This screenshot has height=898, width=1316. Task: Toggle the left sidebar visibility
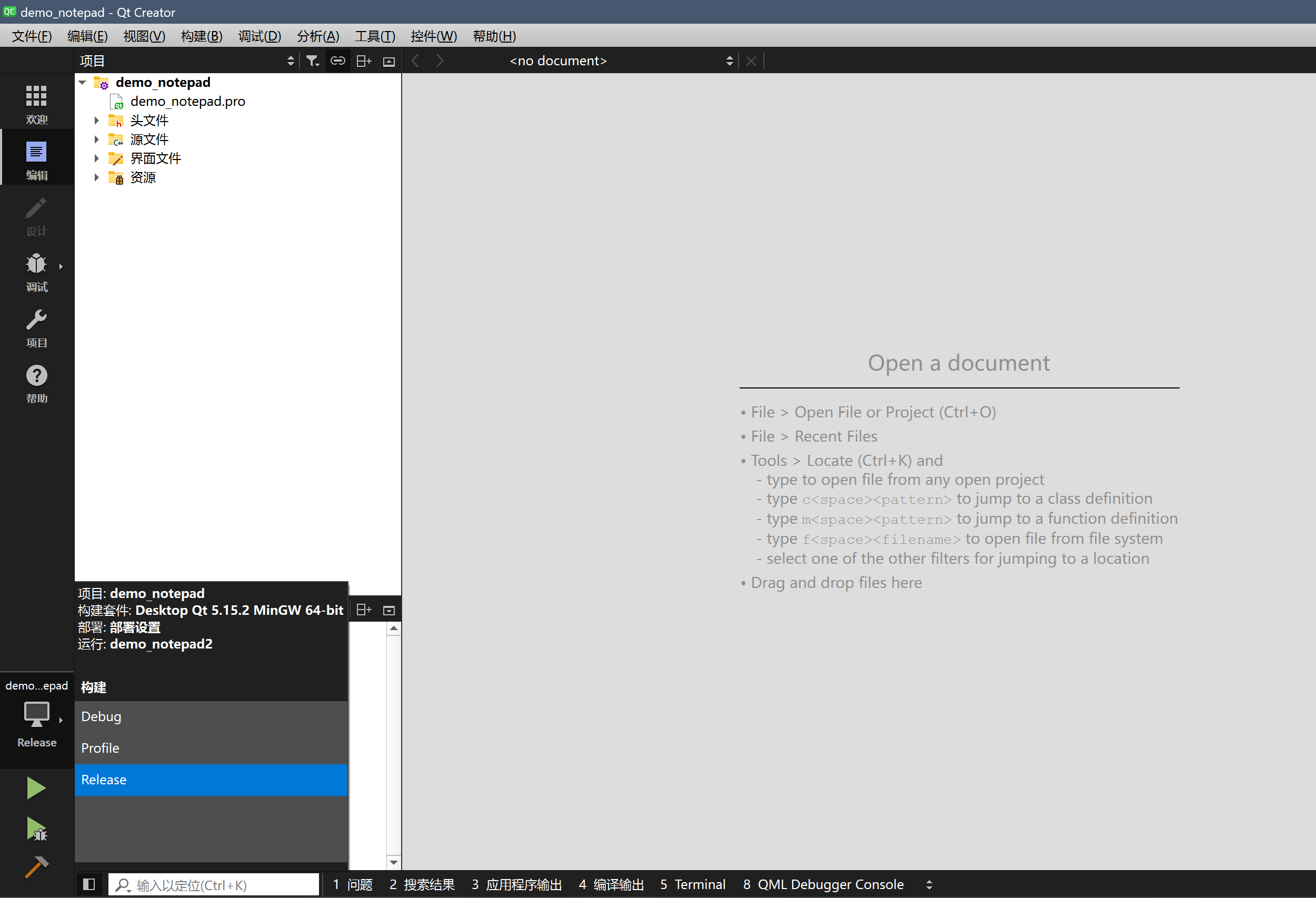click(89, 884)
